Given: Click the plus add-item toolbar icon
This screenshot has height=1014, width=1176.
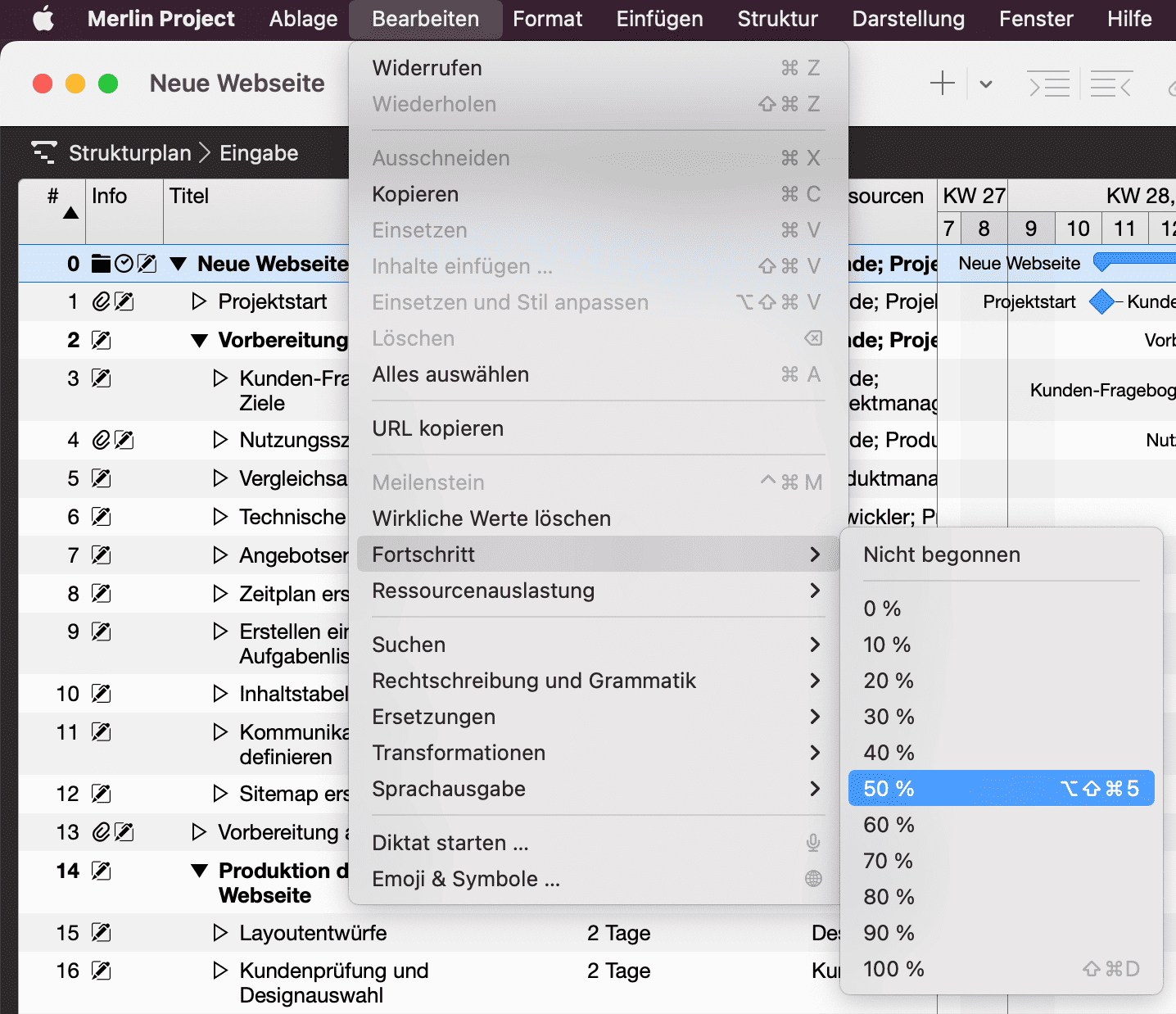Looking at the screenshot, I should coord(943,84).
